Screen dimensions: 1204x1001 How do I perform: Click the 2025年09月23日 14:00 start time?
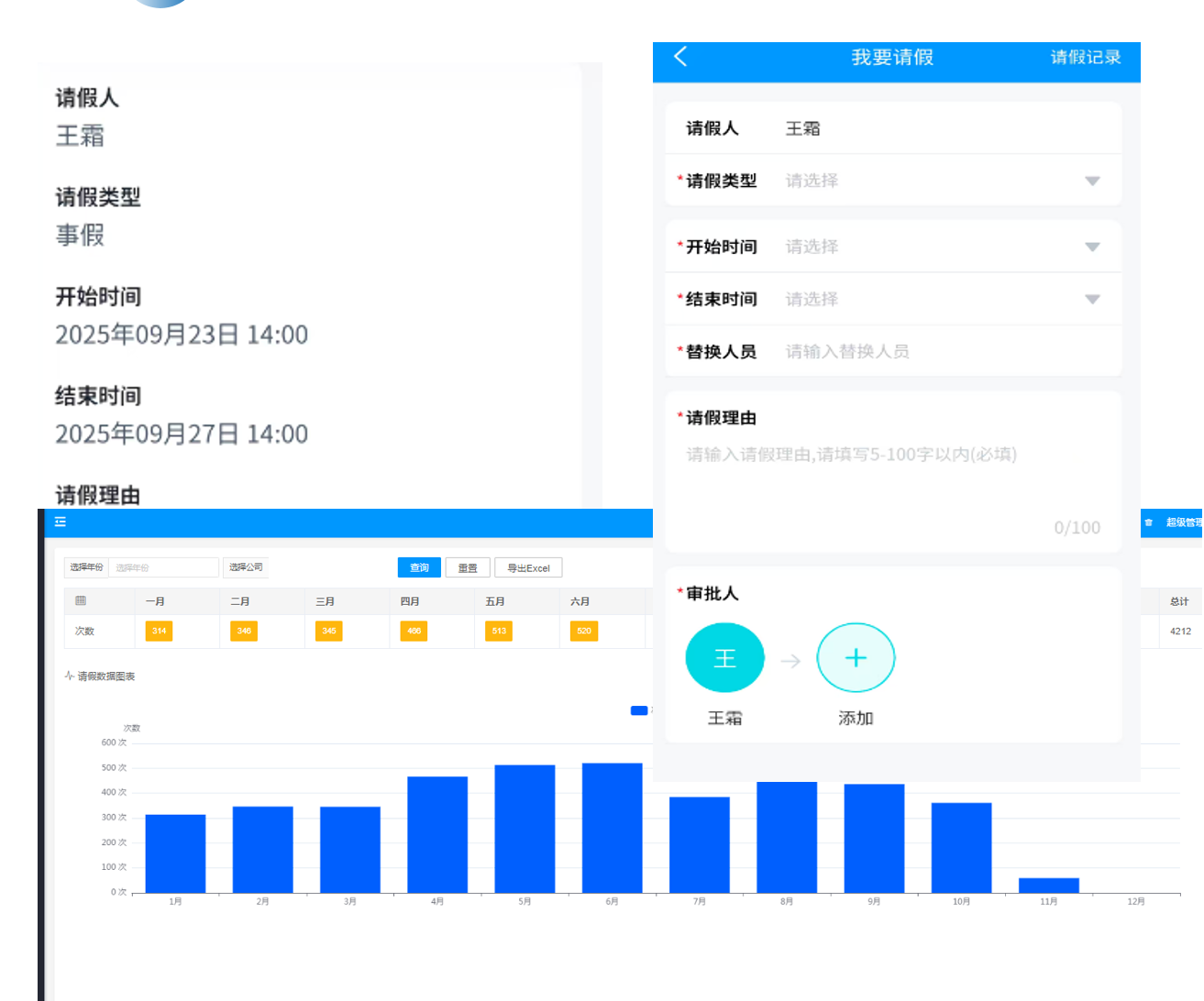[182, 335]
